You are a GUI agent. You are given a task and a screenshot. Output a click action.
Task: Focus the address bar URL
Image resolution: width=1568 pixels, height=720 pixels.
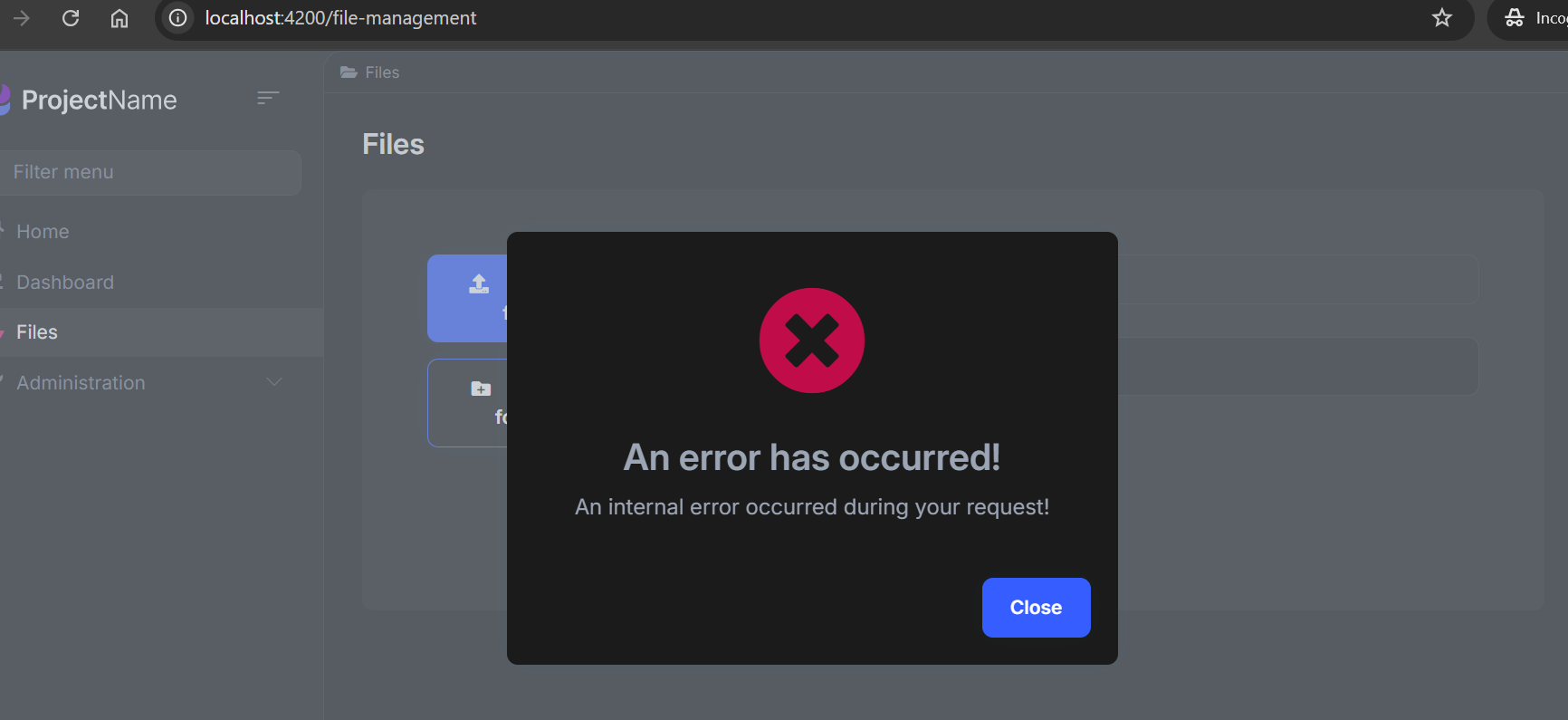tap(340, 18)
